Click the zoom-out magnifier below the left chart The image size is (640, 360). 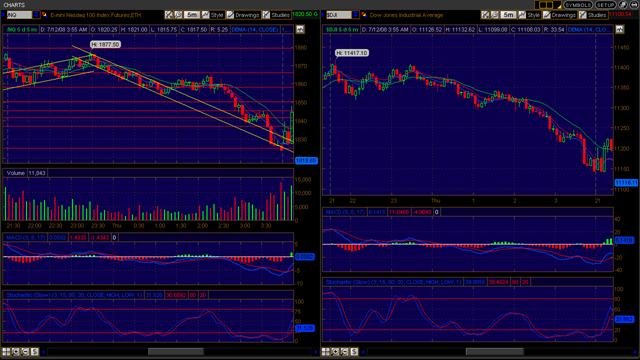(x=25, y=351)
